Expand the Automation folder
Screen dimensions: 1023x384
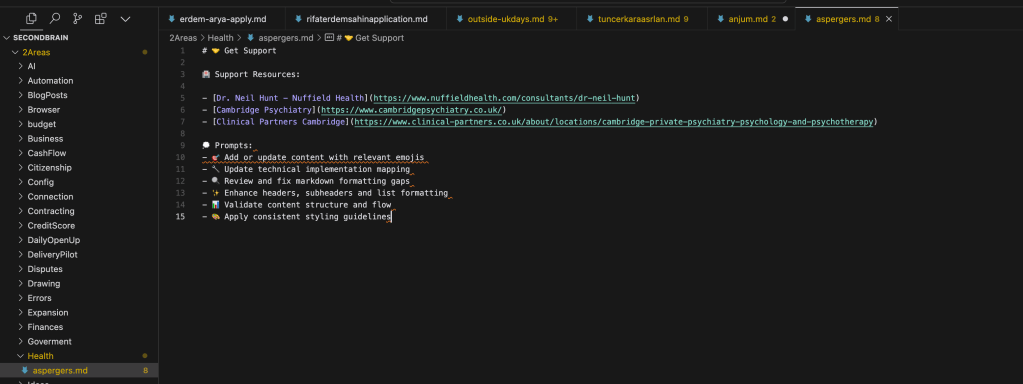click(x=50, y=81)
